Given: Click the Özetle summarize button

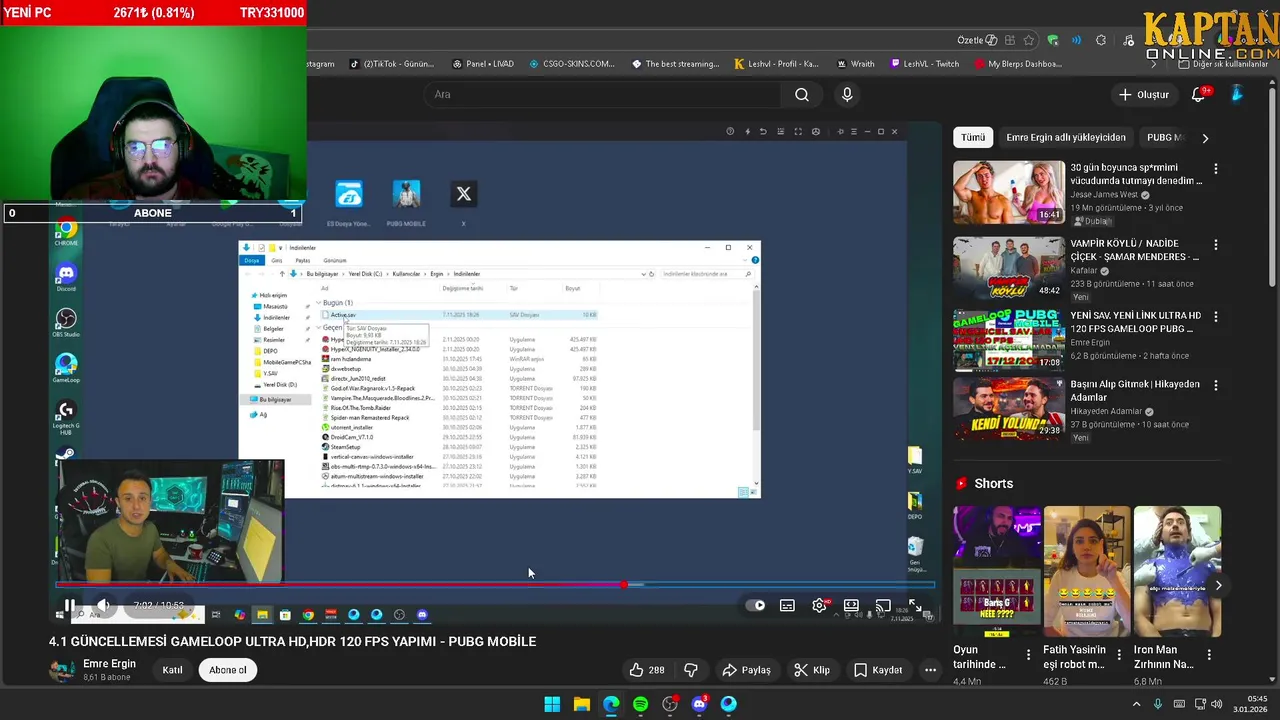Looking at the screenshot, I should 977,41.
